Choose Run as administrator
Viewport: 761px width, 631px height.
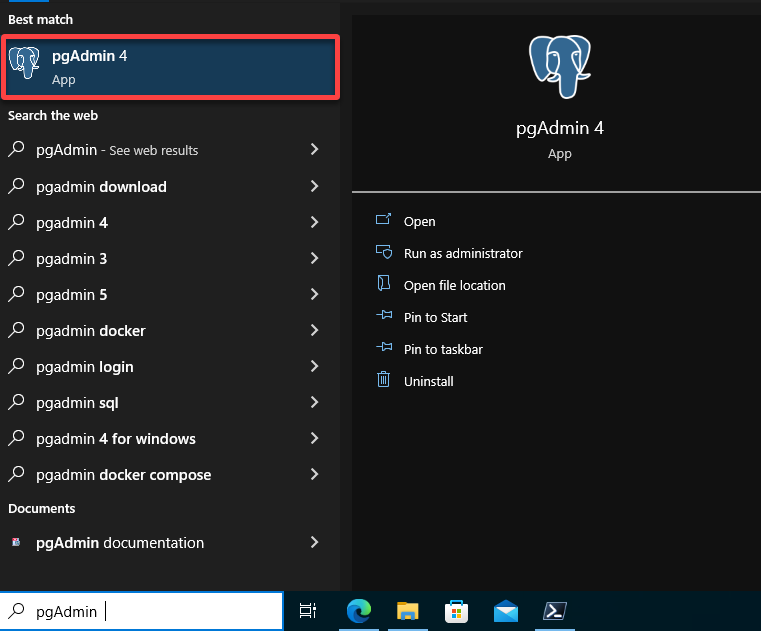[463, 254]
